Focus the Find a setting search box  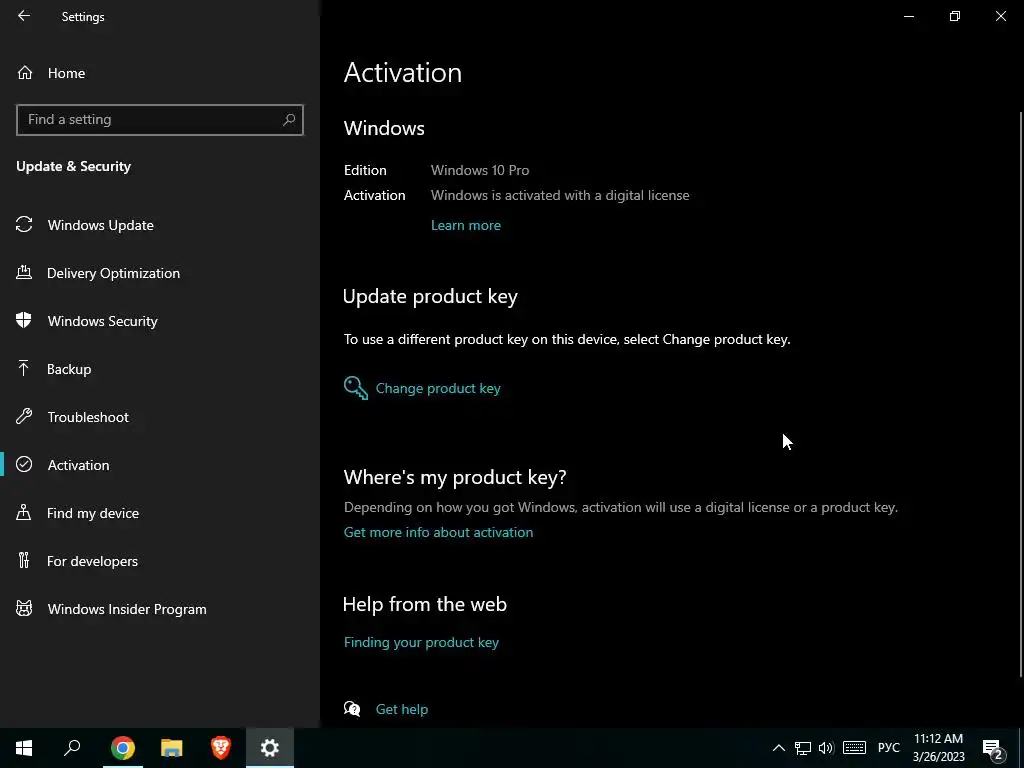160,120
